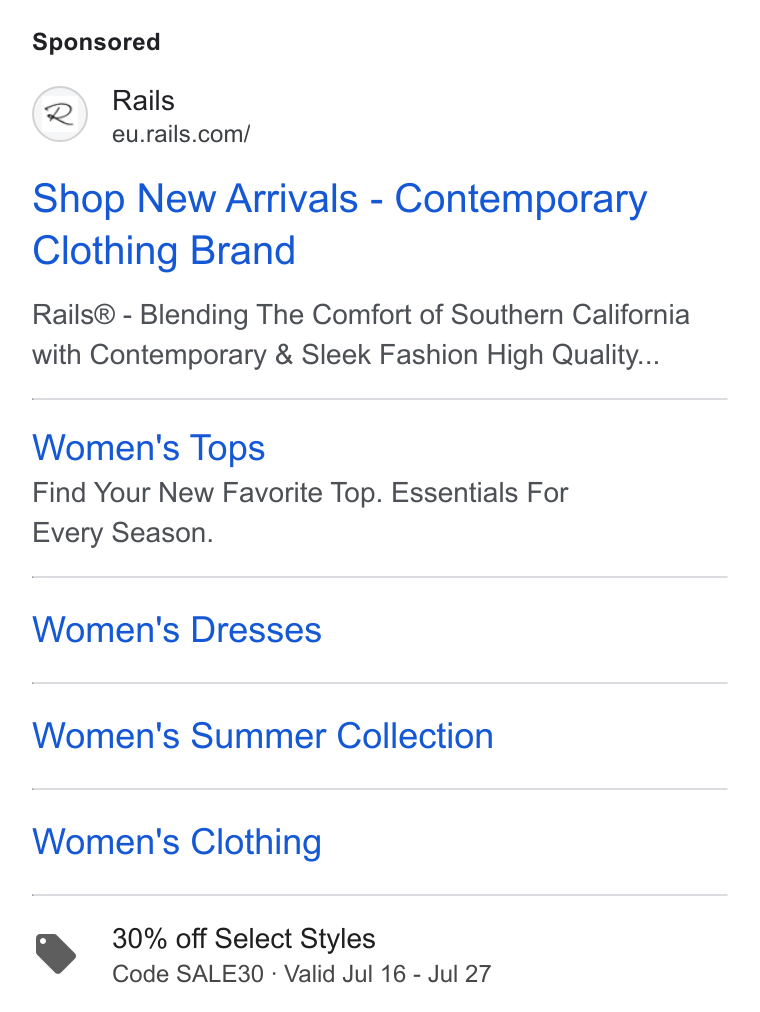Image resolution: width=760 pixels, height=1012 pixels.
Task: Click the Rails logo icon
Action: click(60, 114)
